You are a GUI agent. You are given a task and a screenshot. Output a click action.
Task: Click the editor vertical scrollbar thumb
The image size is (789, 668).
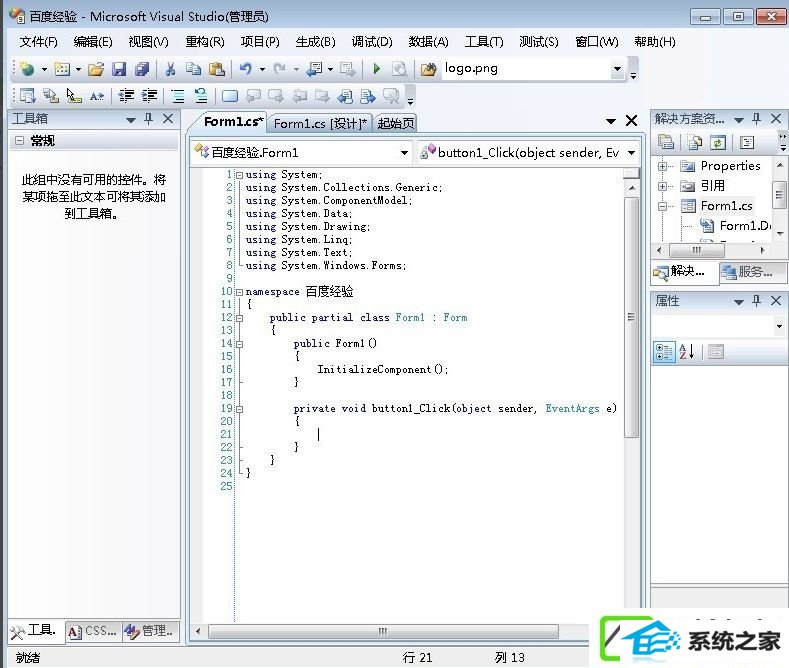point(631,317)
